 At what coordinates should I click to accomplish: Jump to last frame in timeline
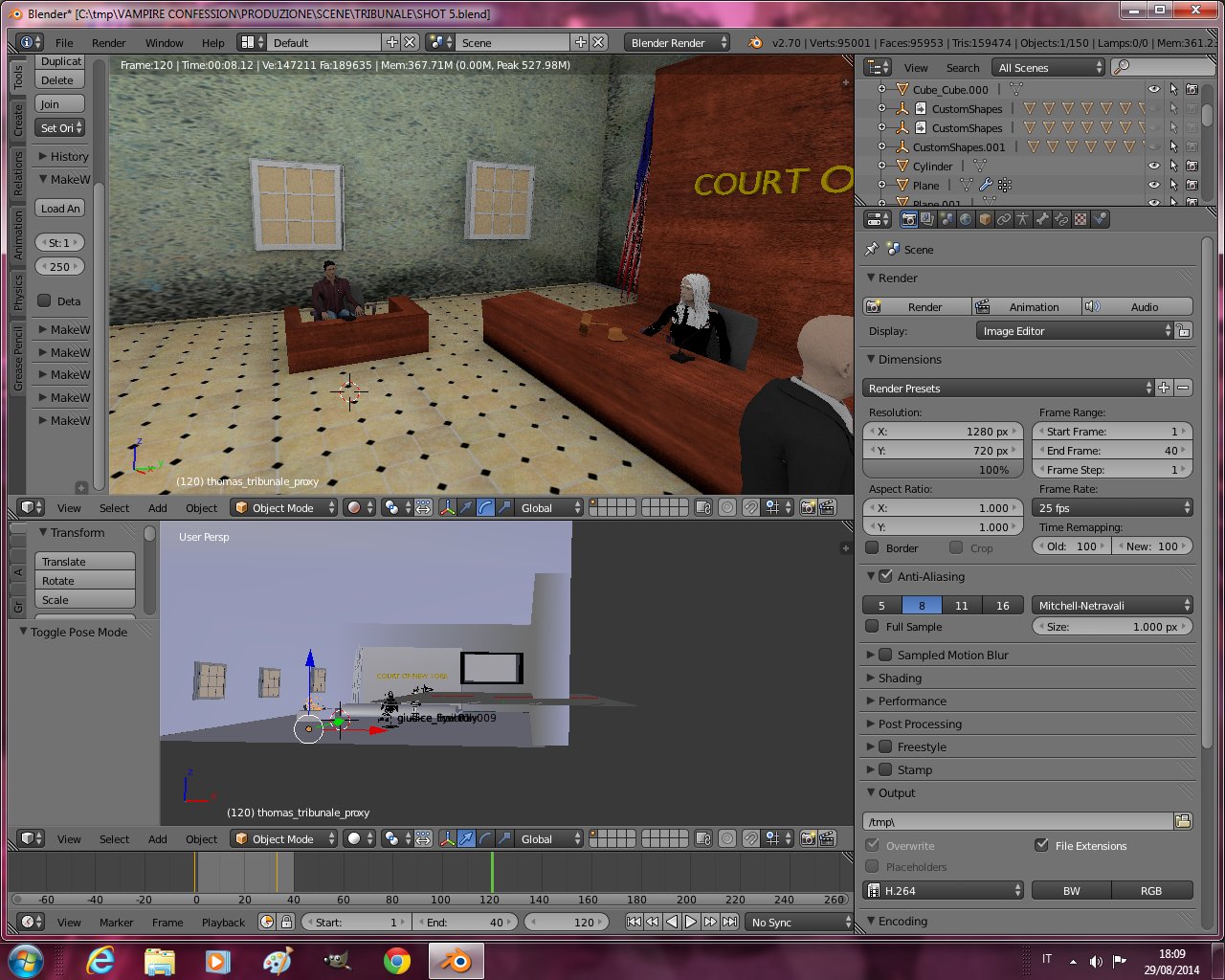tap(729, 922)
